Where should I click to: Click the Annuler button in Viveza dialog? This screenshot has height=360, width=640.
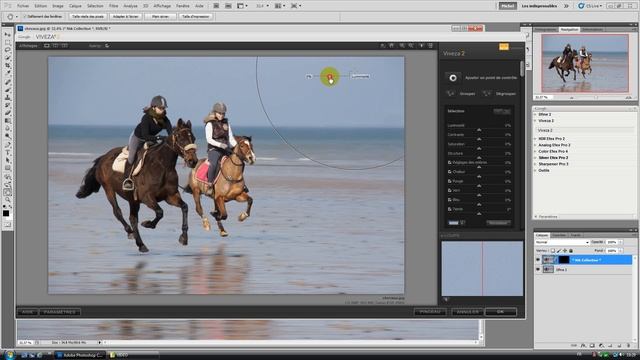467,312
